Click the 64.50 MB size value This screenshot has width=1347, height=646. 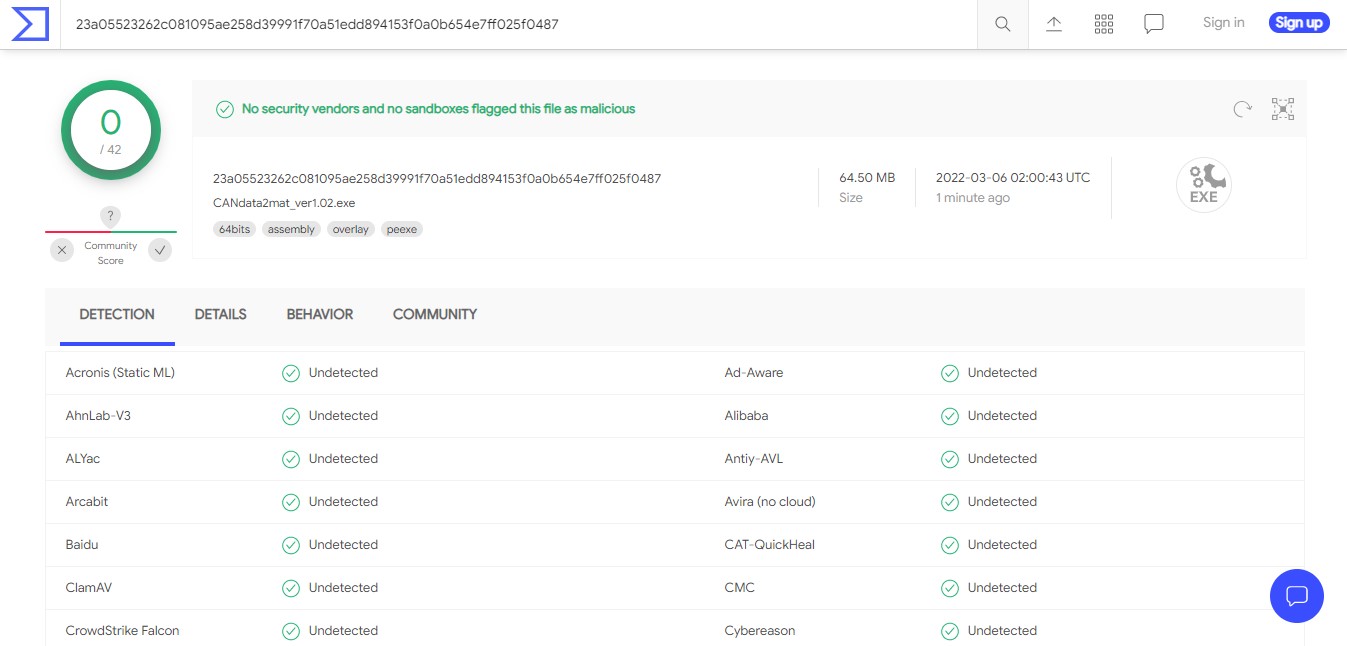(867, 178)
